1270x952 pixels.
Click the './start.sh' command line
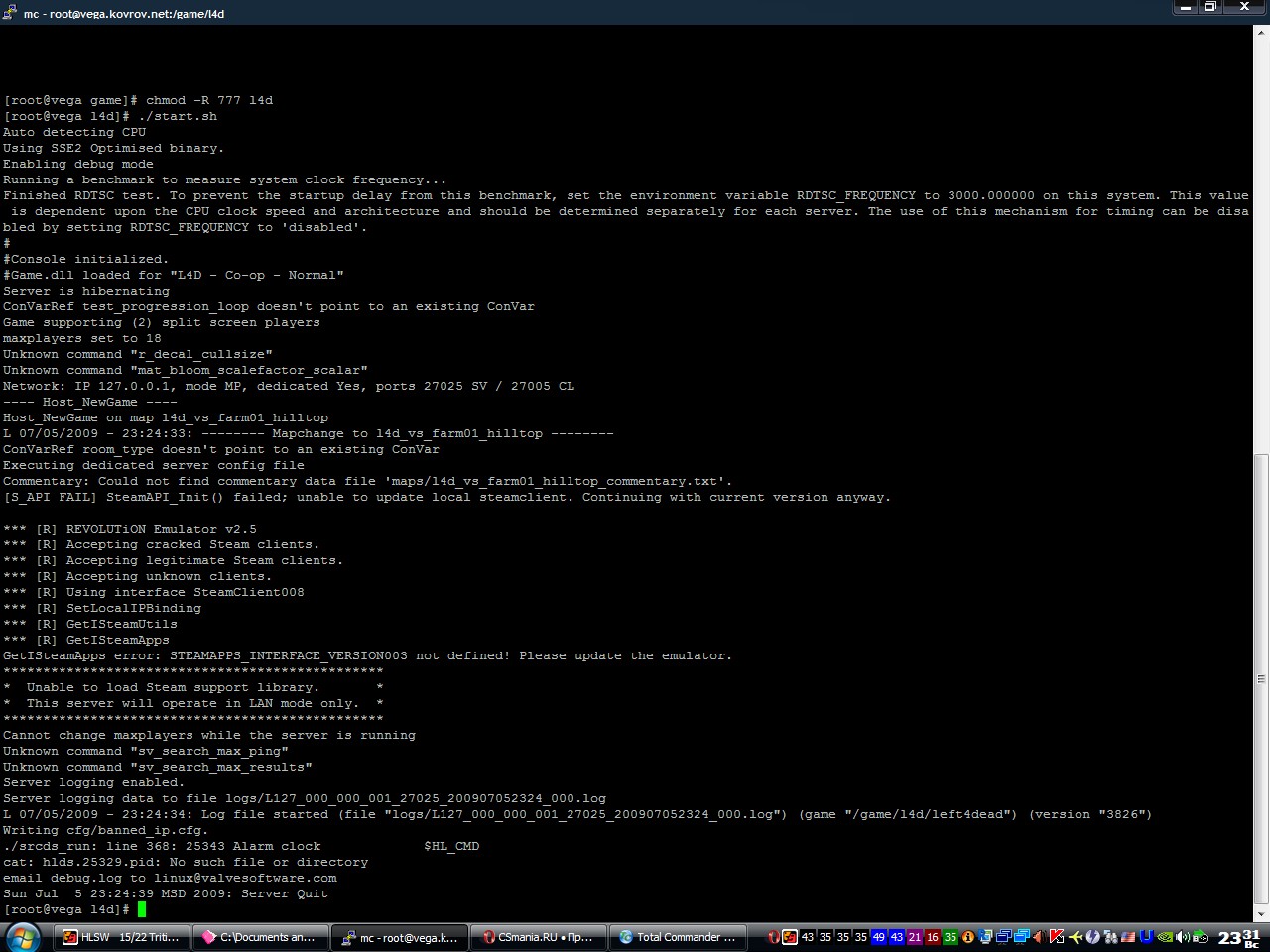(x=110, y=116)
